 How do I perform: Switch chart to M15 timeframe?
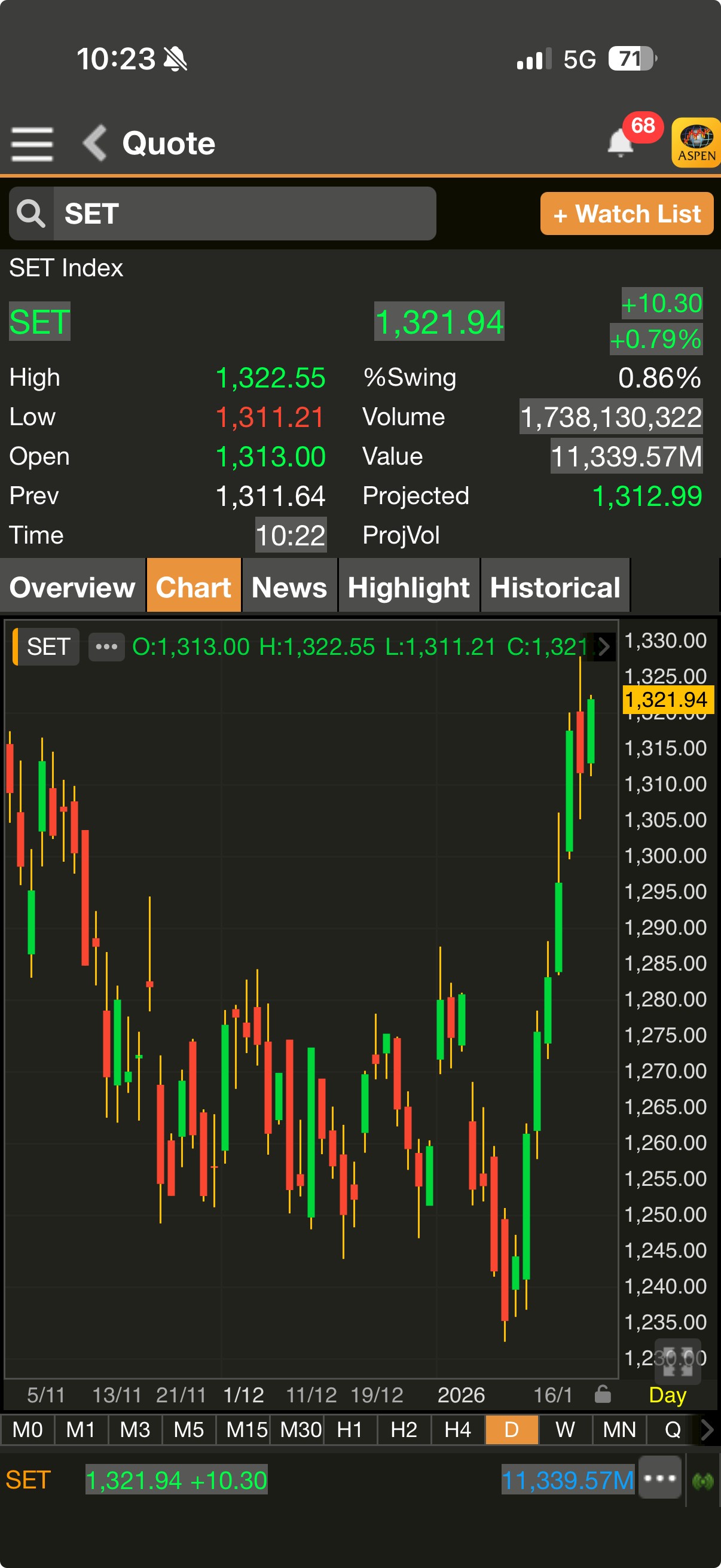coord(246,1429)
